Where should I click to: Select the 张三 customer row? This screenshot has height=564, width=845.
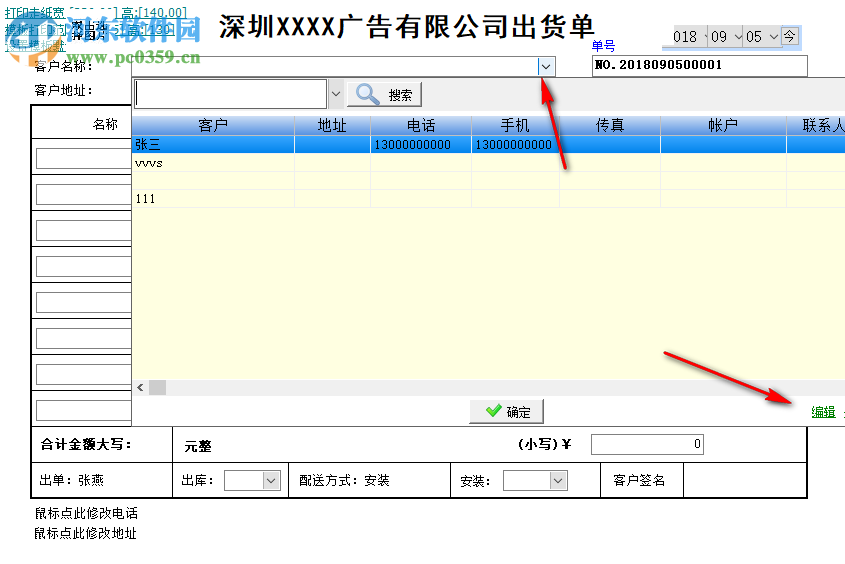[488, 144]
